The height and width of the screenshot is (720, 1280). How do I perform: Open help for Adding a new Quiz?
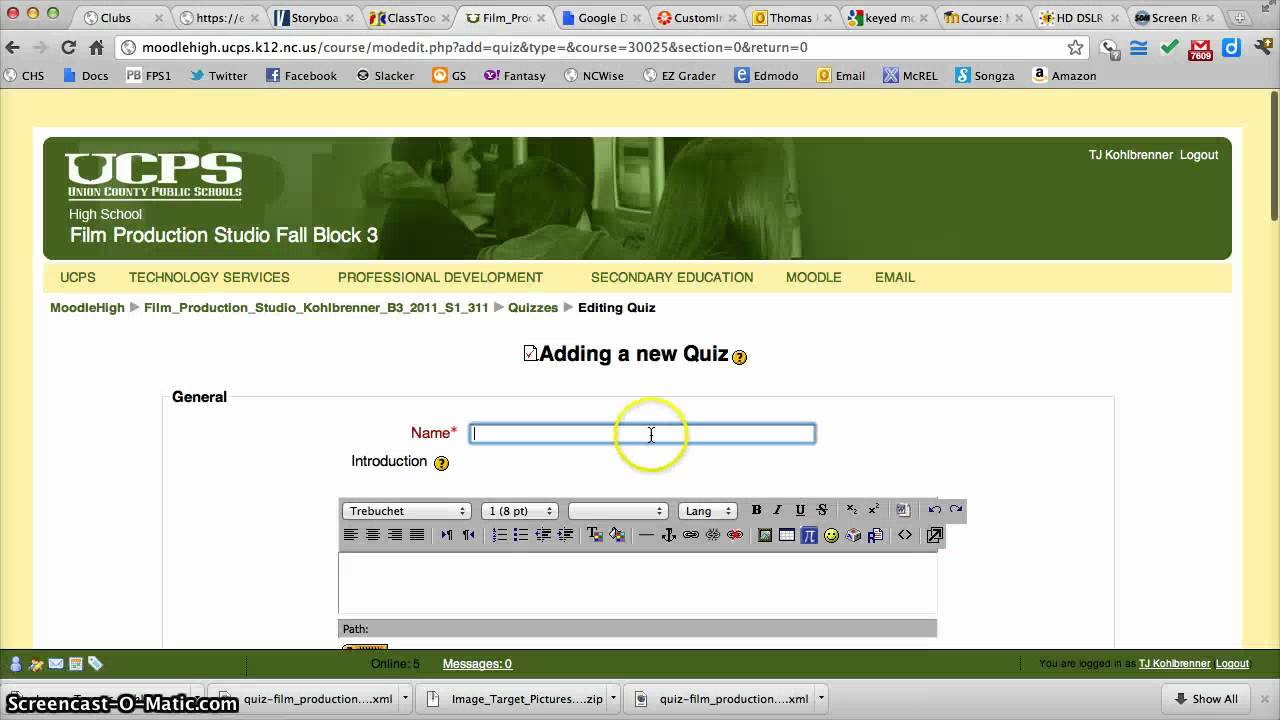739,357
